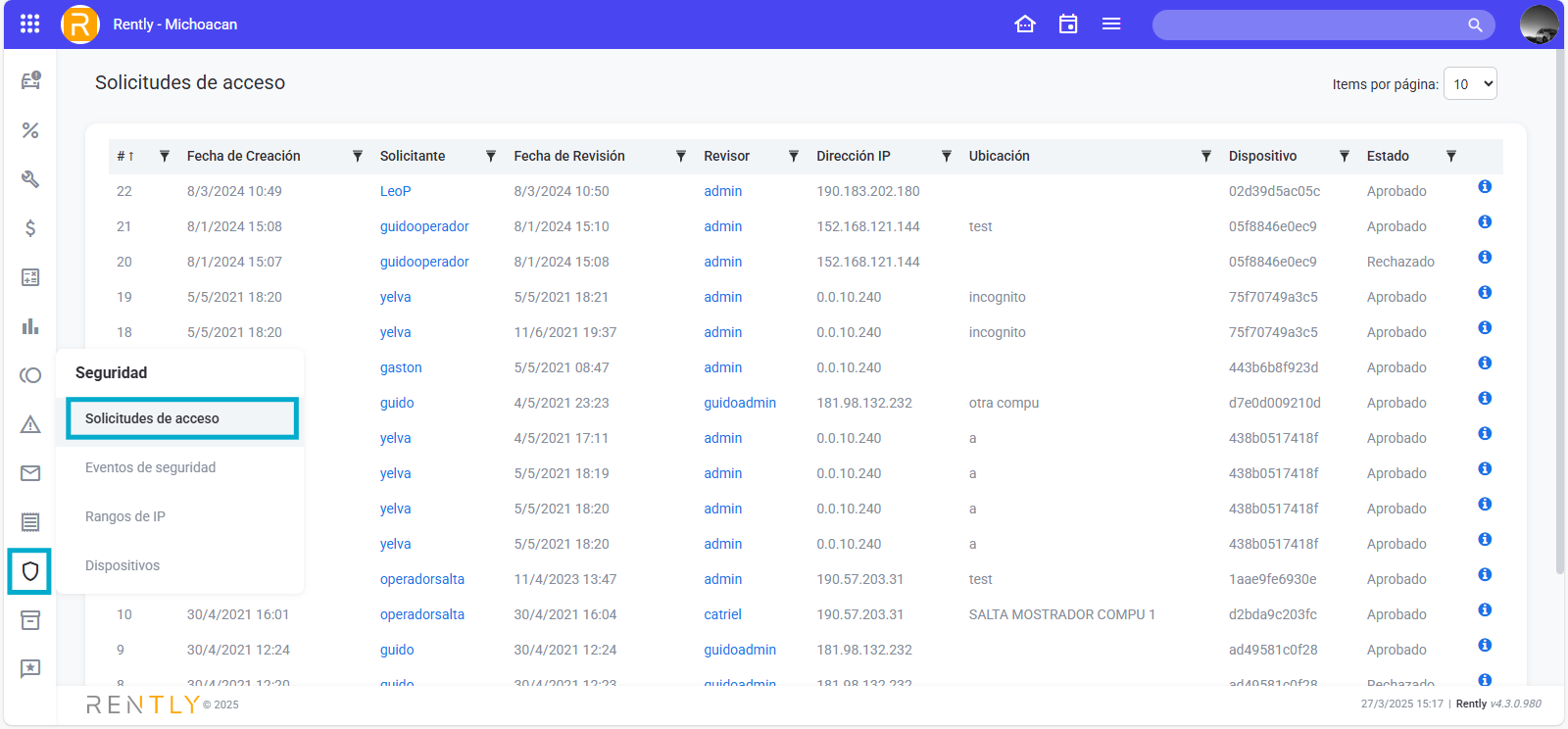Viewport: 1568px width, 729px height.
Task: Select Eventos de seguridad menu item
Action: 150,467
